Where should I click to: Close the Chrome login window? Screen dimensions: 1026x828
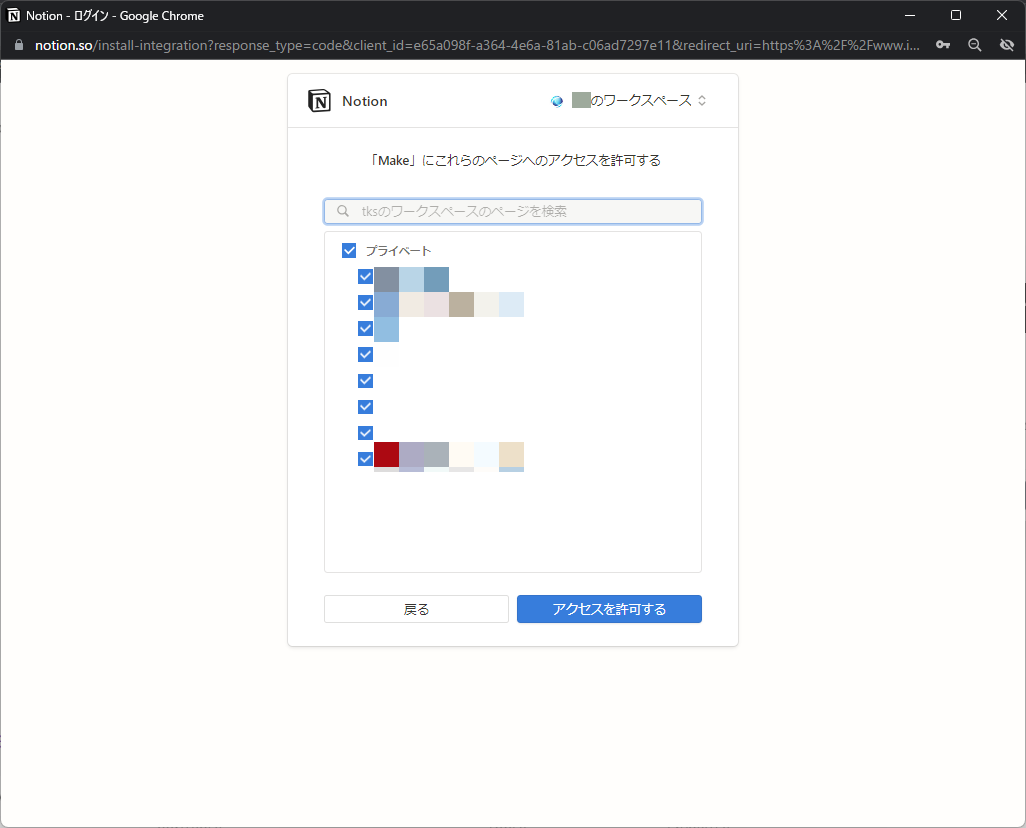1002,16
